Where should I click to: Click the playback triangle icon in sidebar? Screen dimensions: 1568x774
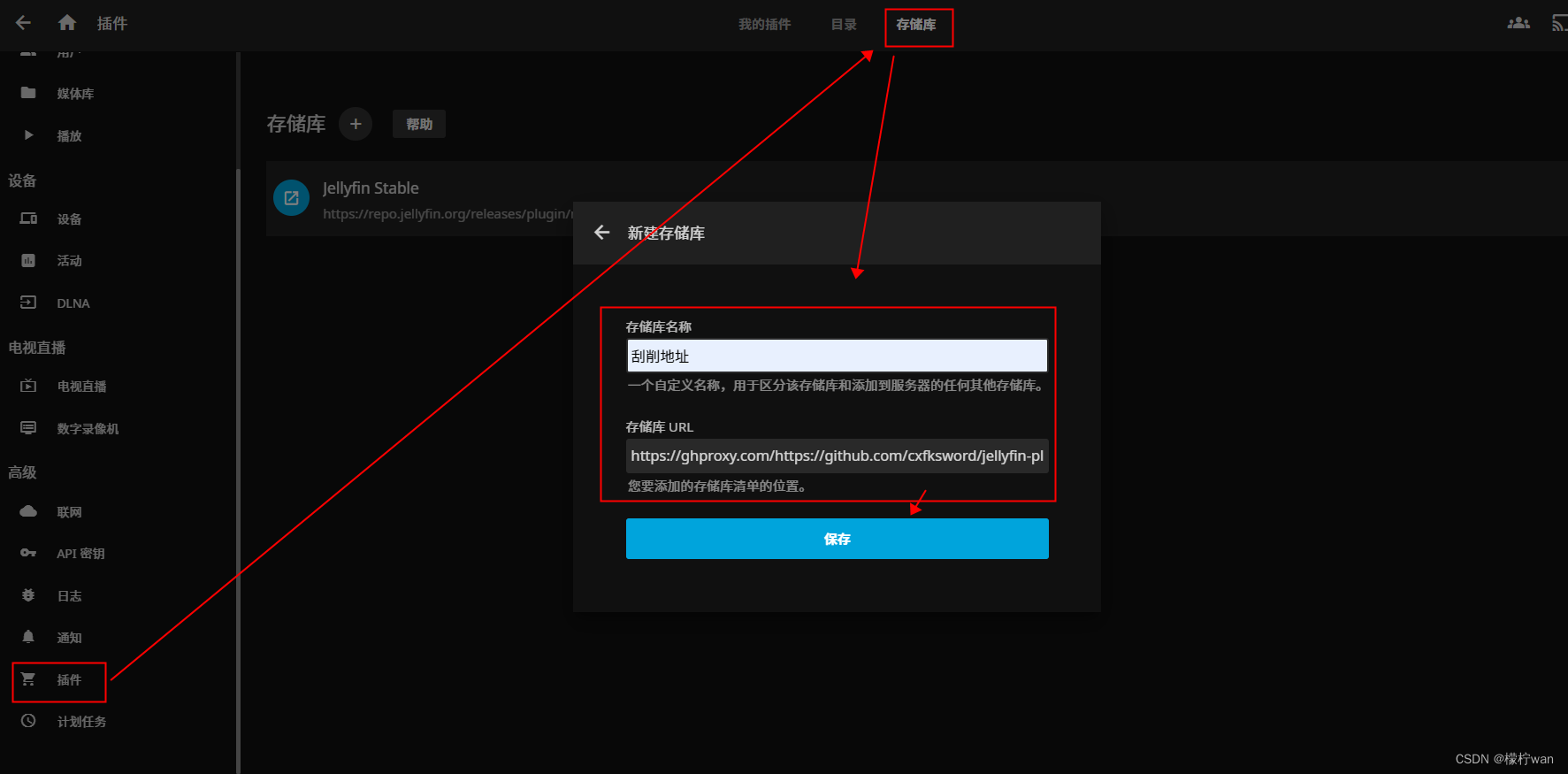click(x=28, y=135)
